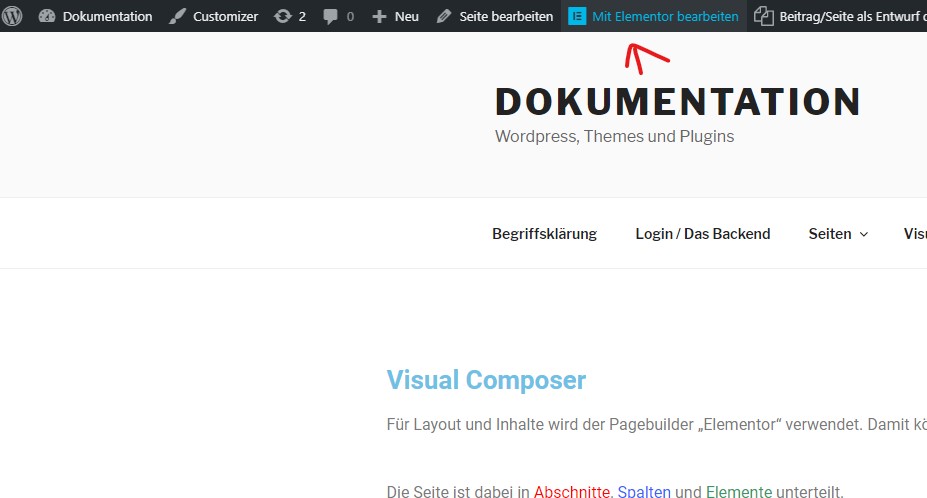Go to the DOKUMENTATION site title

point(678,102)
